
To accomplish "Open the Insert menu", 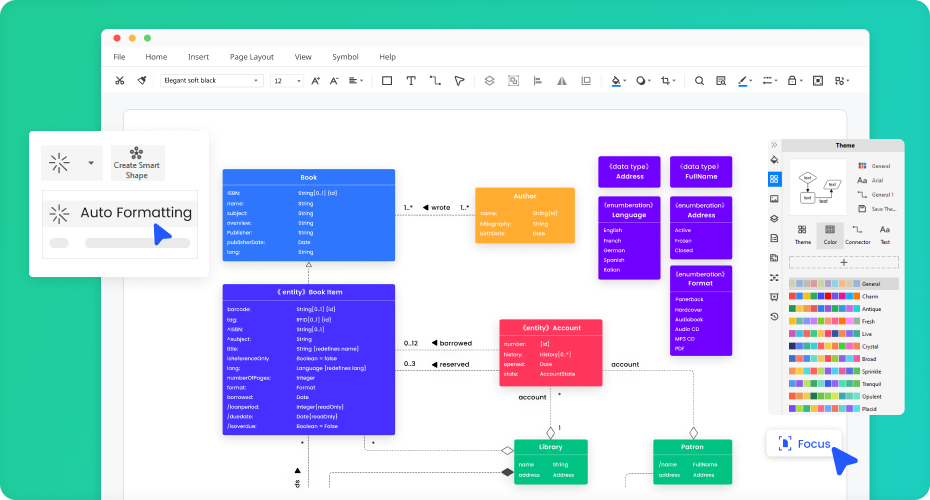I will click(198, 57).
